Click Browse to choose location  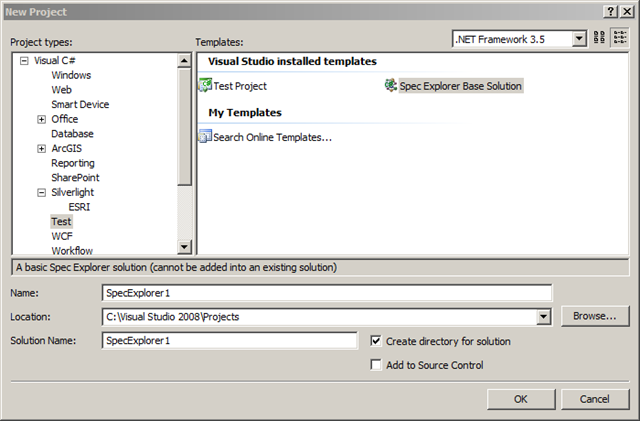[x=595, y=316]
